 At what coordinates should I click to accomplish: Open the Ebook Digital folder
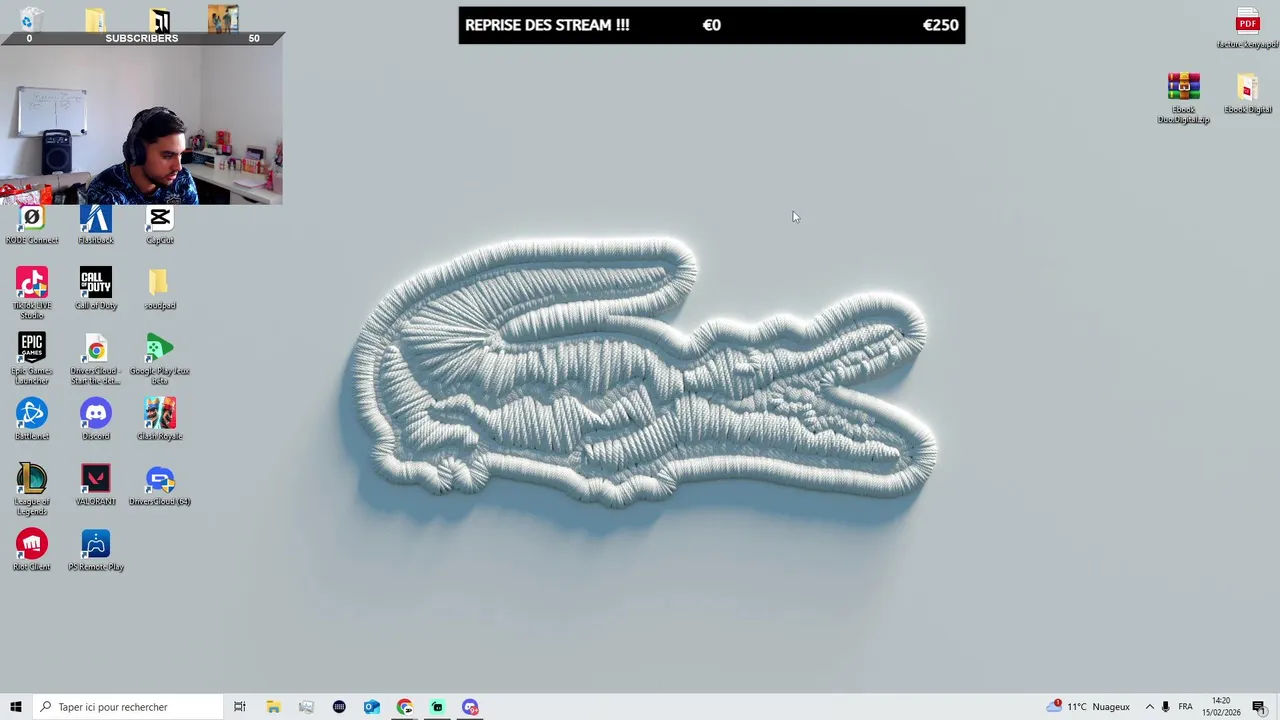click(x=1248, y=94)
